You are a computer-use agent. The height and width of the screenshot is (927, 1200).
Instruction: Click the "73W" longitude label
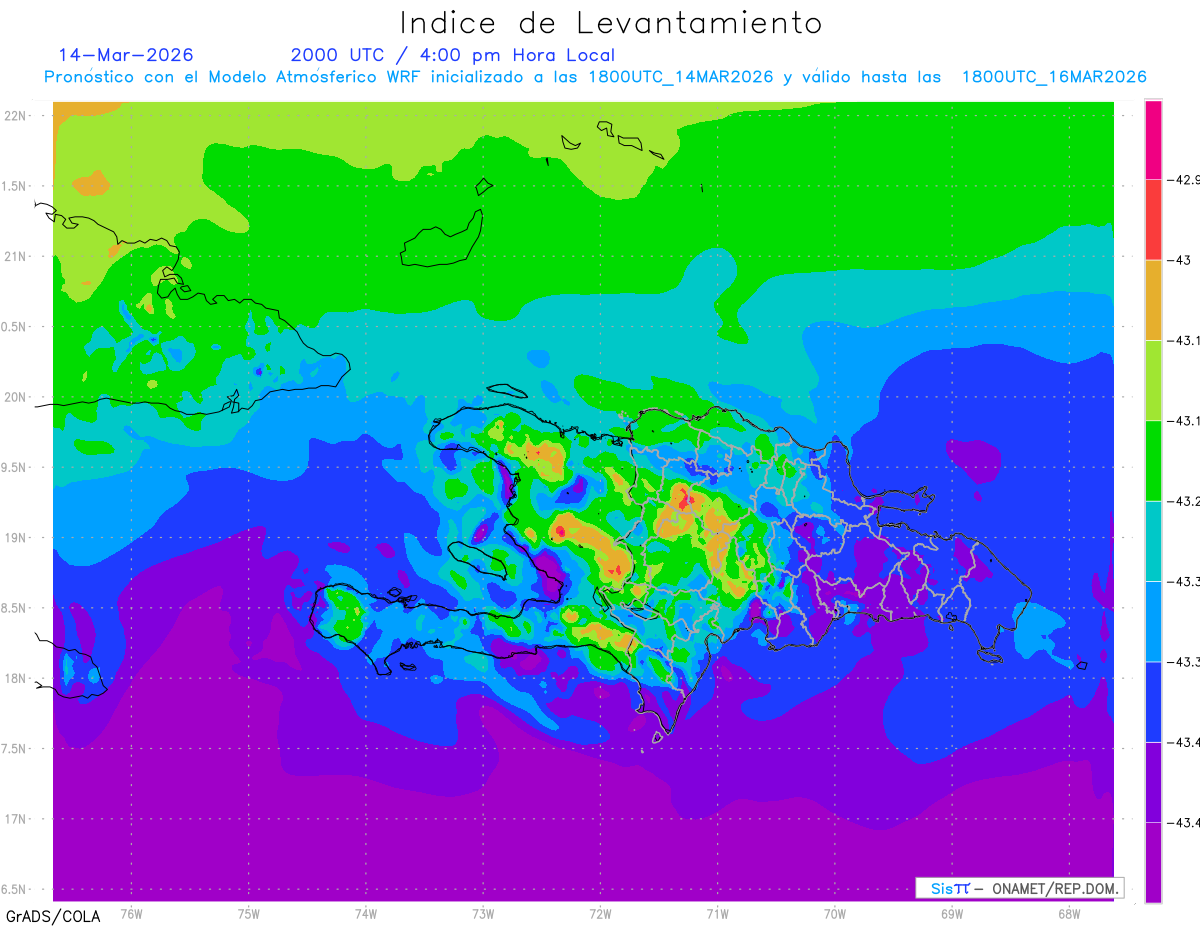click(x=483, y=914)
